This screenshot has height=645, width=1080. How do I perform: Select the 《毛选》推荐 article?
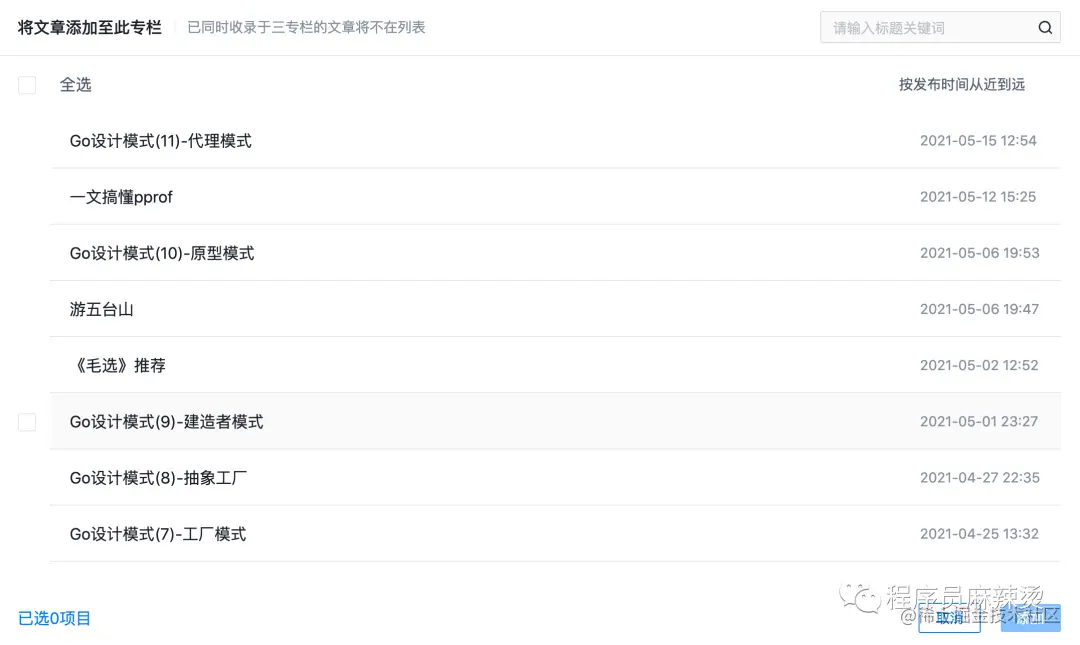[x=119, y=365]
